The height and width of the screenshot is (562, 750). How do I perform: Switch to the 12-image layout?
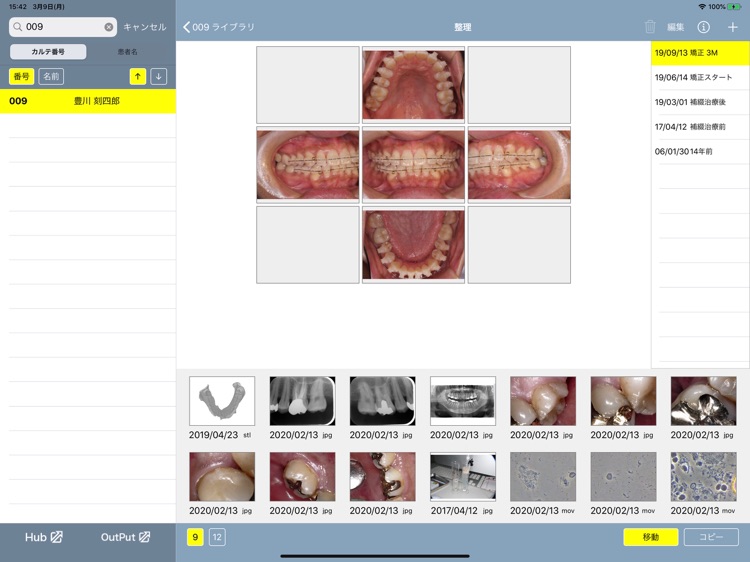coord(217,537)
